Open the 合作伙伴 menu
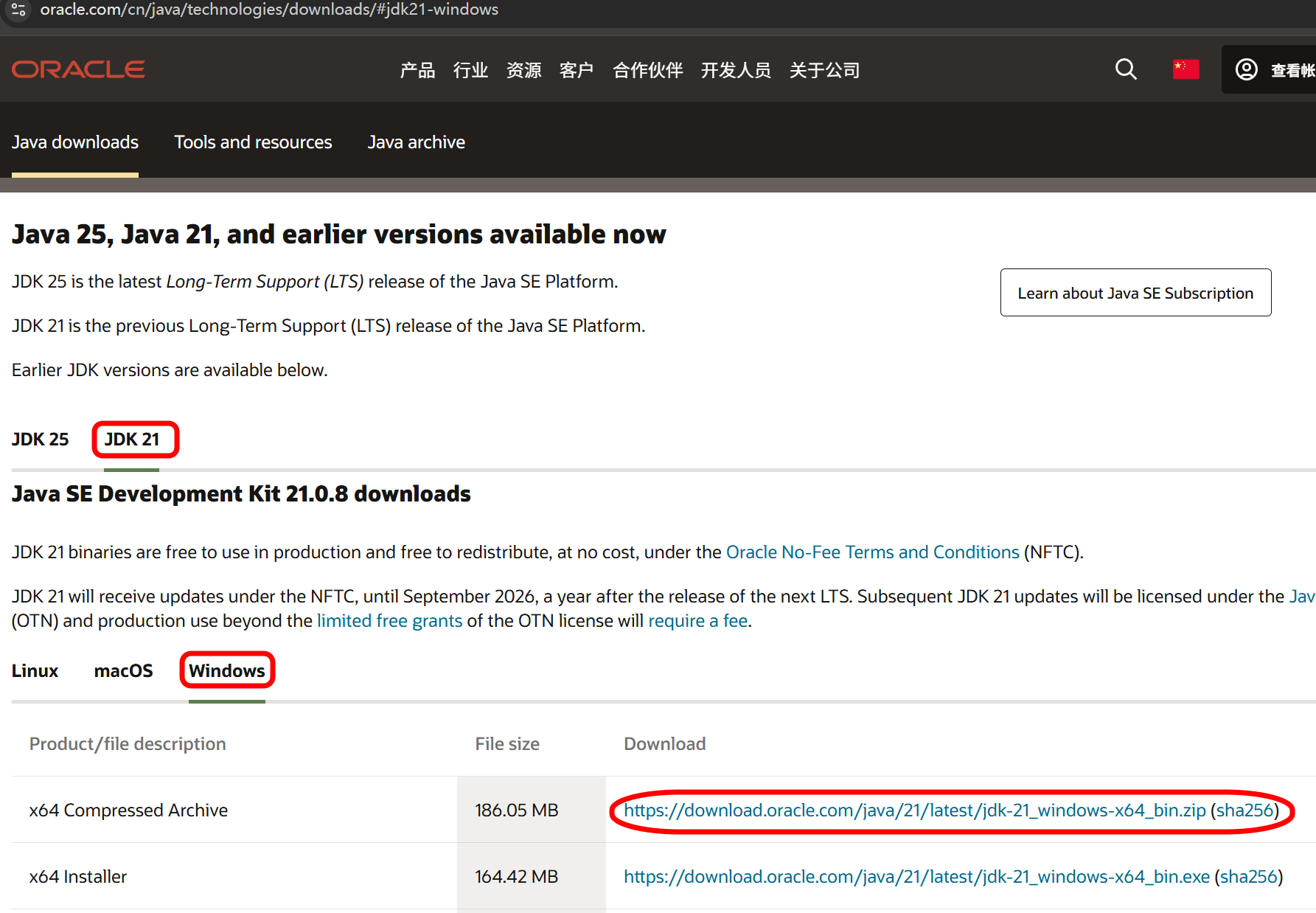1316x913 pixels. coord(647,70)
